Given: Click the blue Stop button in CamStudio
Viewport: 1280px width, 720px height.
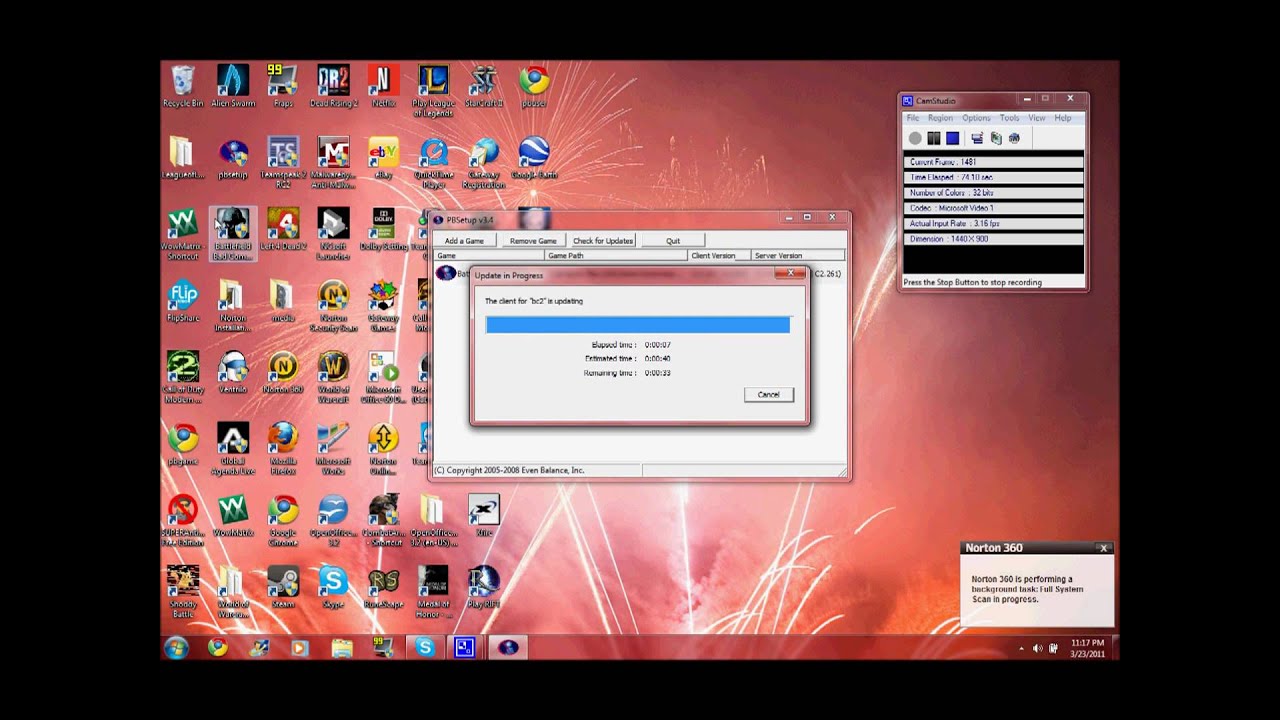Looking at the screenshot, I should tap(953, 138).
